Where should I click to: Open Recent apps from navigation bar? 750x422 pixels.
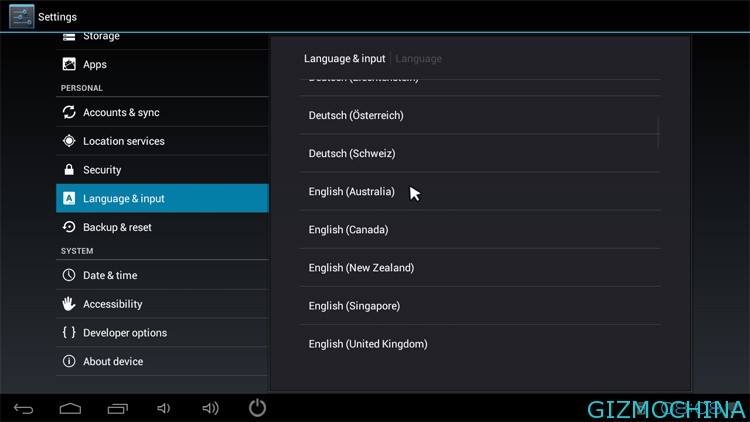(x=117, y=408)
